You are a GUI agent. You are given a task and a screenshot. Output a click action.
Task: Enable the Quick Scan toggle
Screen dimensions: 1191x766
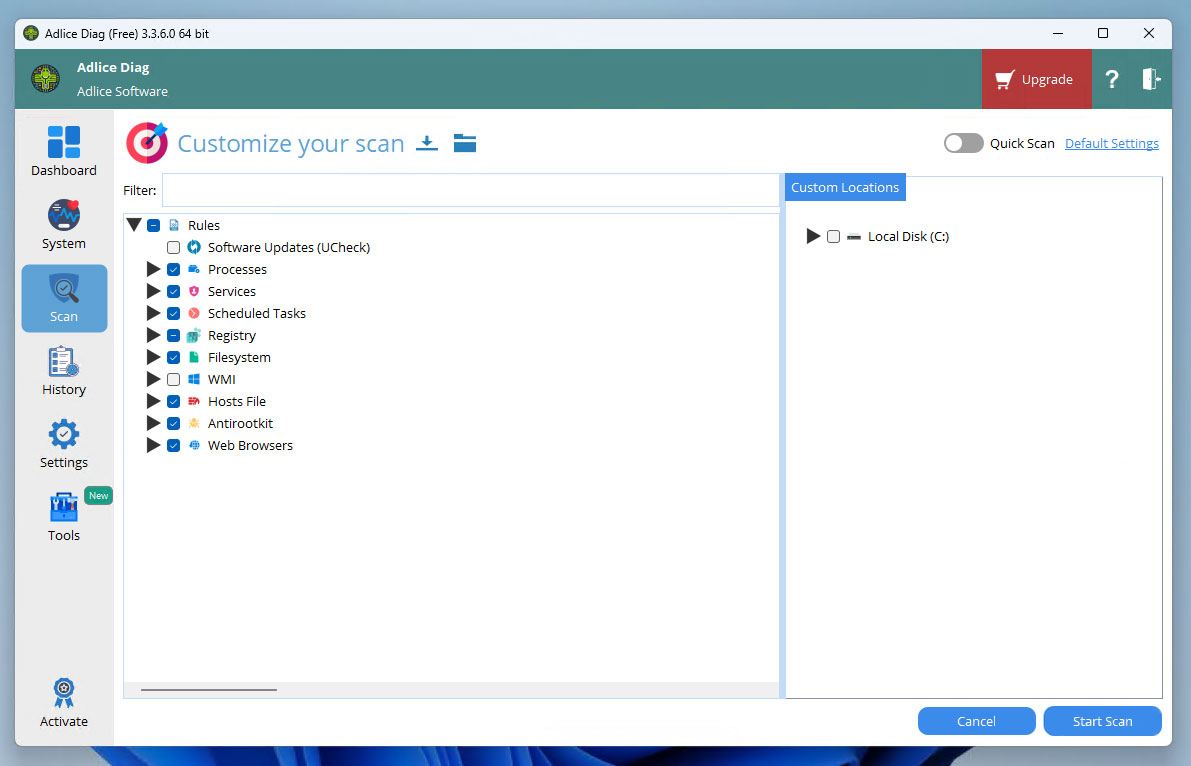pos(963,143)
